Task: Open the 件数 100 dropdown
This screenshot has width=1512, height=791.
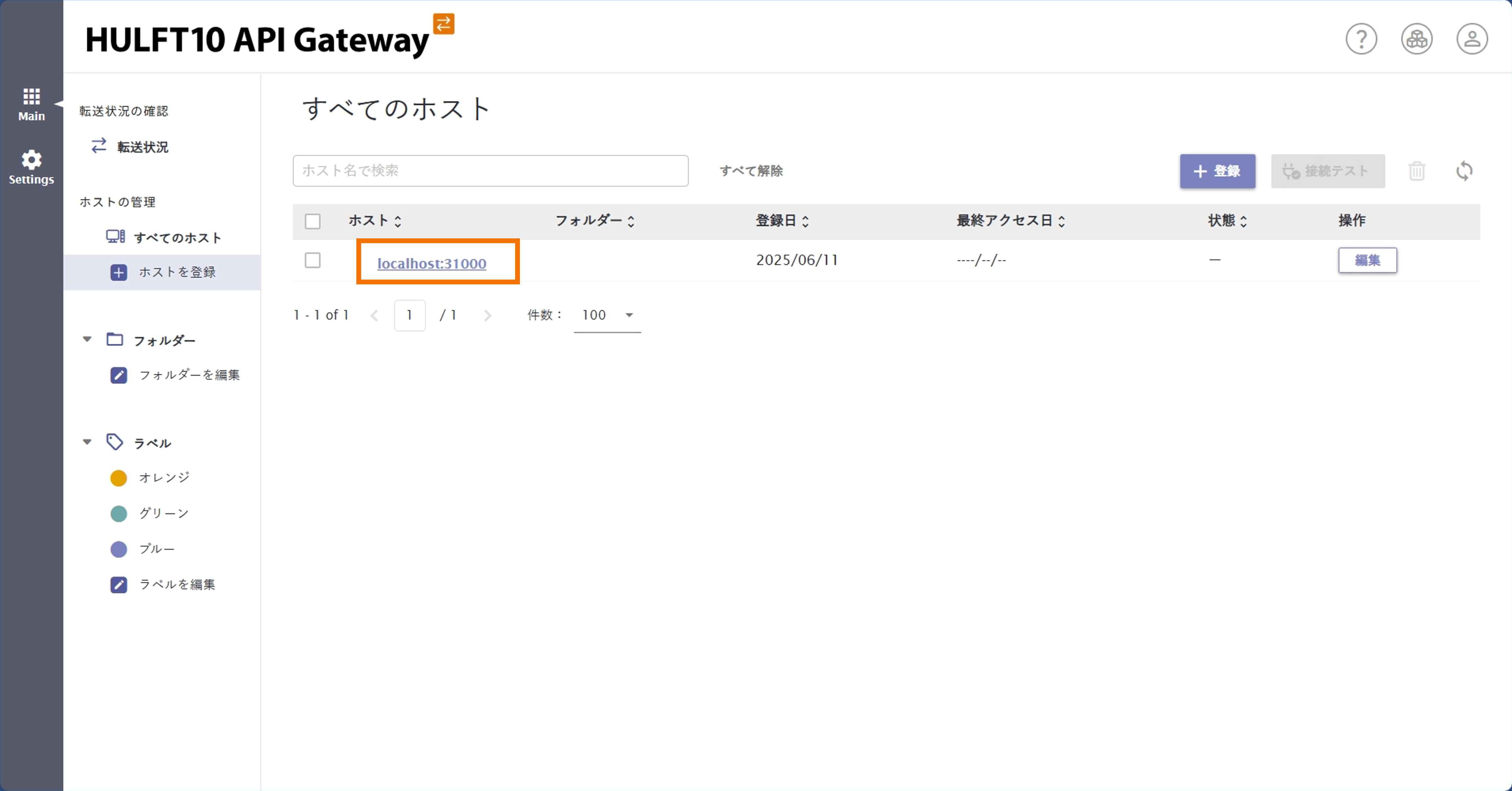Action: (x=607, y=315)
